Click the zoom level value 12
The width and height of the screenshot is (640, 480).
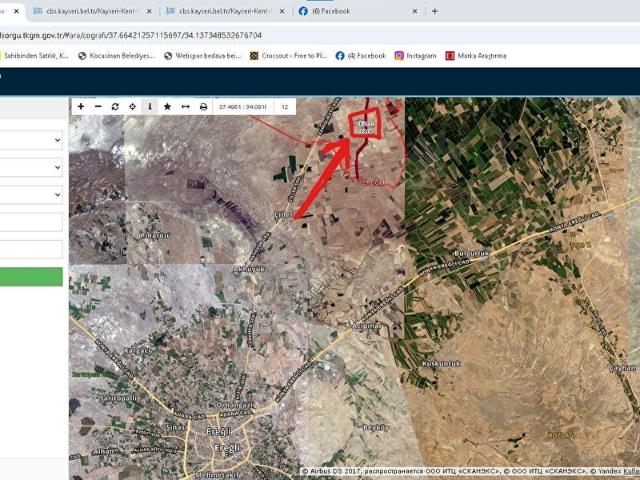[x=284, y=107]
